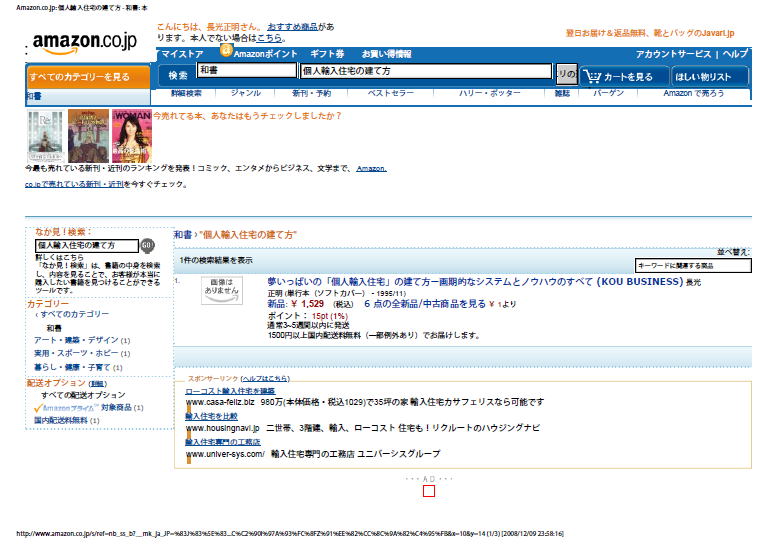Open the sponsored link 輸入住宅専門の工務店
Viewport: 770px width, 544px height.
point(222,442)
